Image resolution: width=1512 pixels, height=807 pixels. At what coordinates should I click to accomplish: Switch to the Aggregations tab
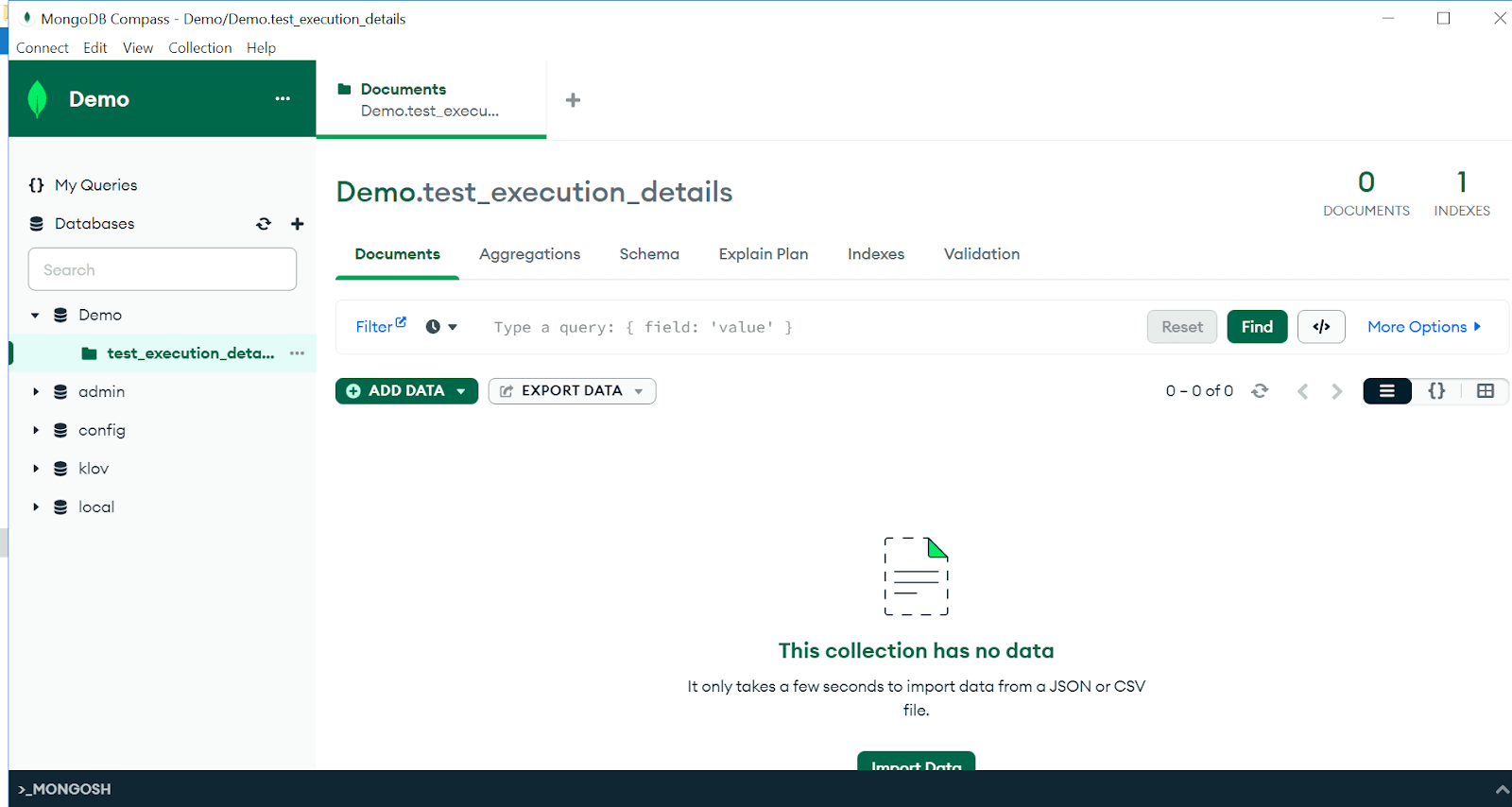pos(530,254)
